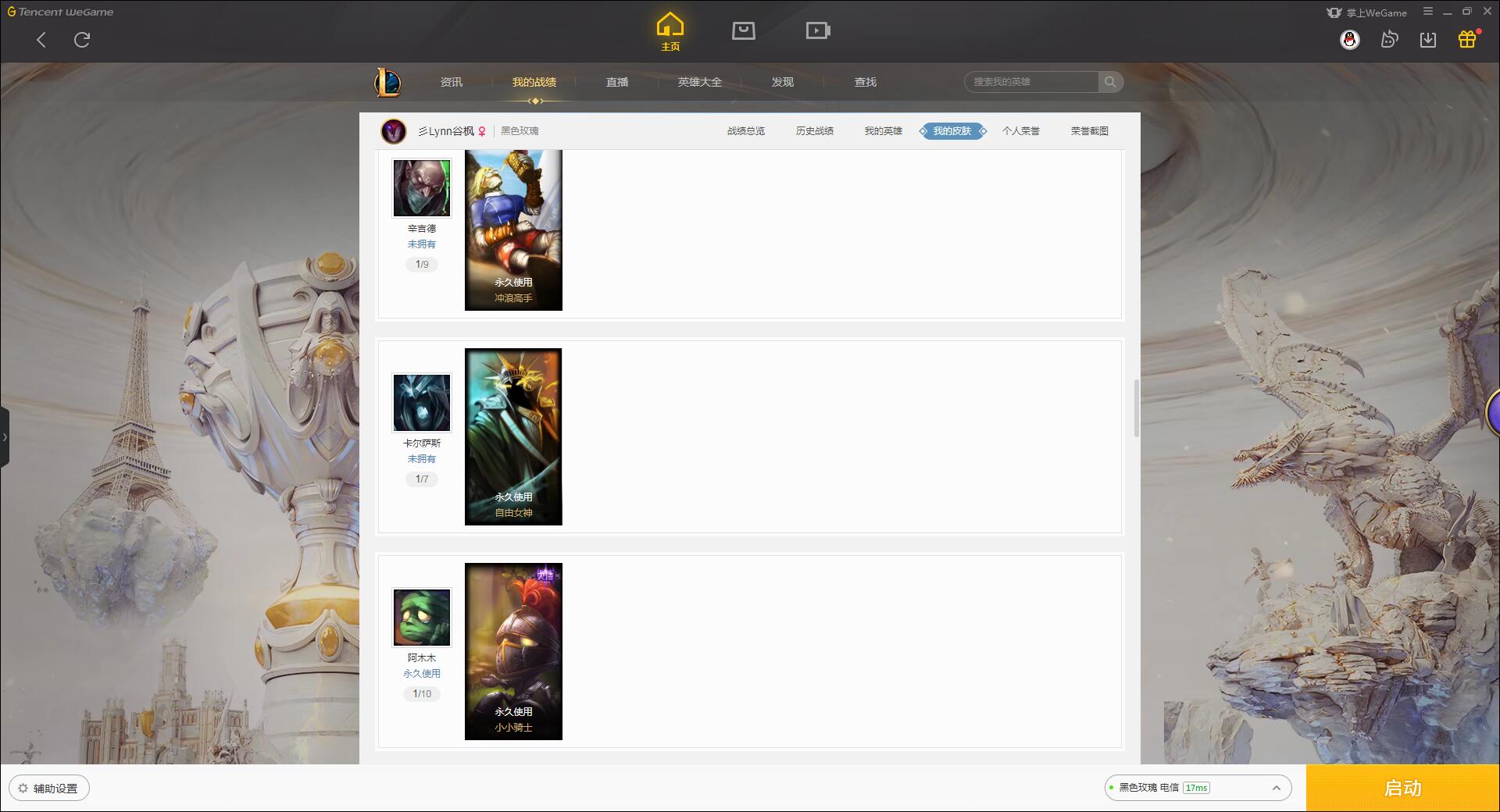Click 未拥有 under 辛吉德
The image size is (1500, 812).
coord(422,244)
